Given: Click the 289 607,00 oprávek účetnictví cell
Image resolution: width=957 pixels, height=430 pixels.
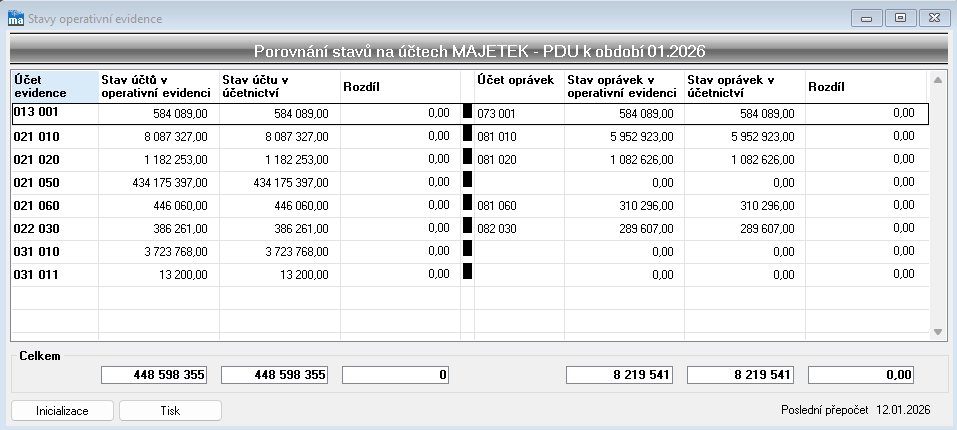Looking at the screenshot, I should 745,229.
